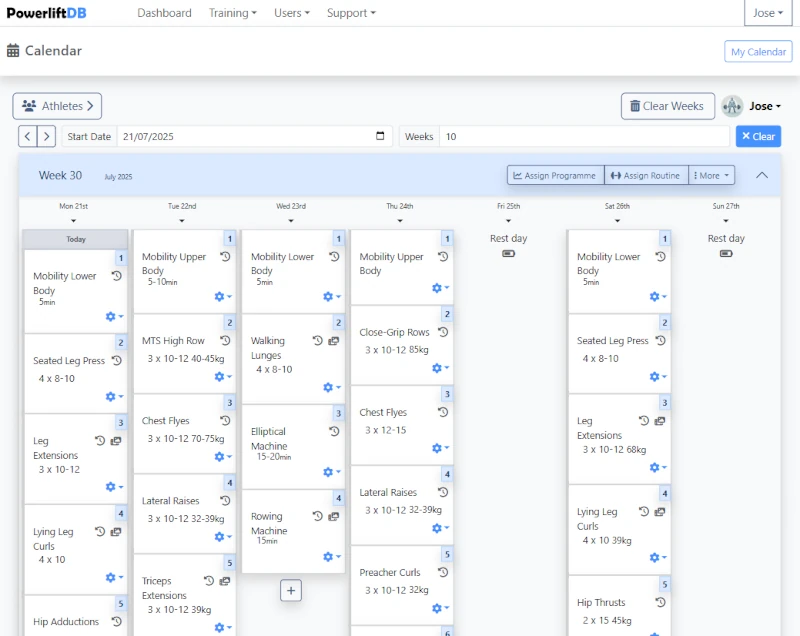Image resolution: width=800 pixels, height=636 pixels.
Task: Collapse the Week 30 panel chevron
Action: pyautogui.click(x=762, y=174)
